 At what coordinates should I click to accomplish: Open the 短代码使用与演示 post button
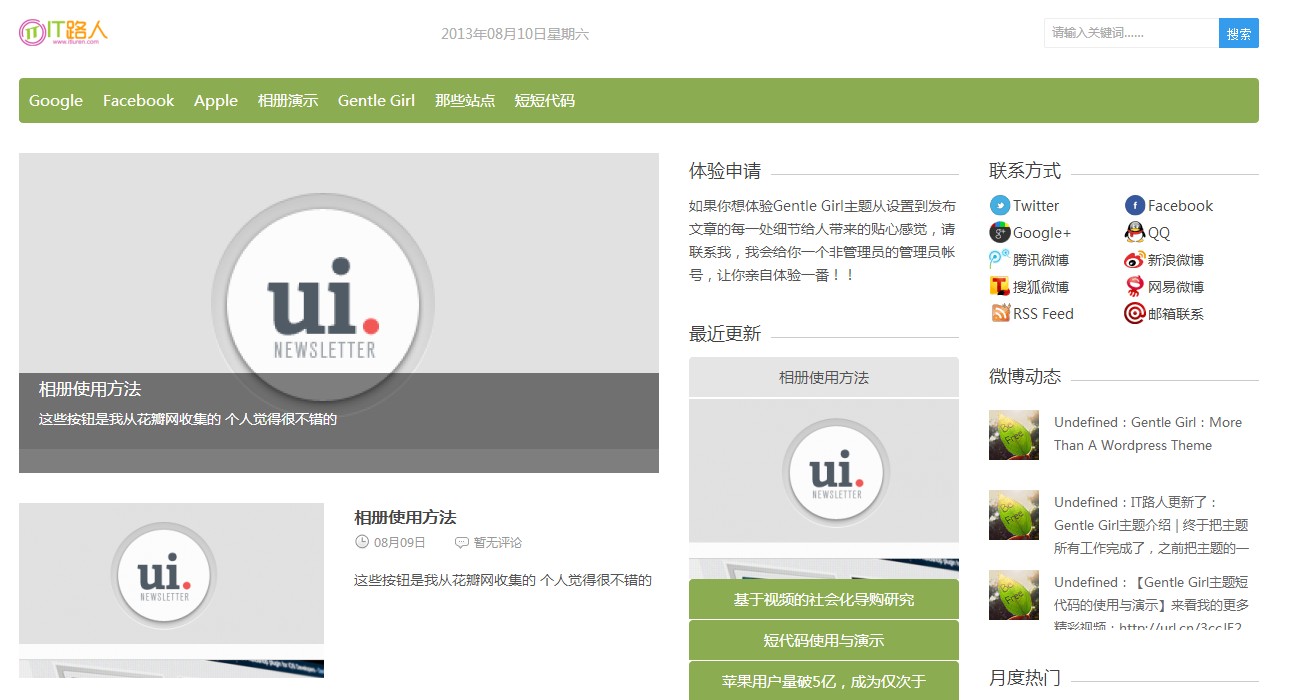(x=823, y=640)
